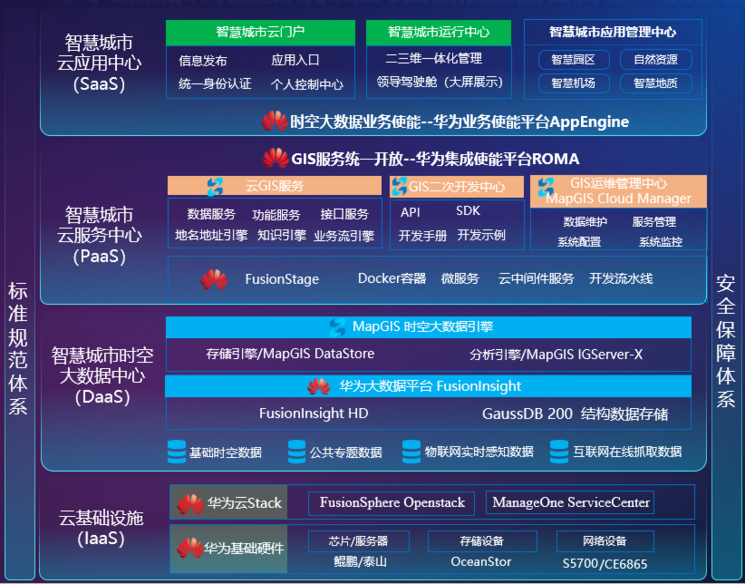Click 系统监控 item
745x584 pixels.
(x=660, y=242)
